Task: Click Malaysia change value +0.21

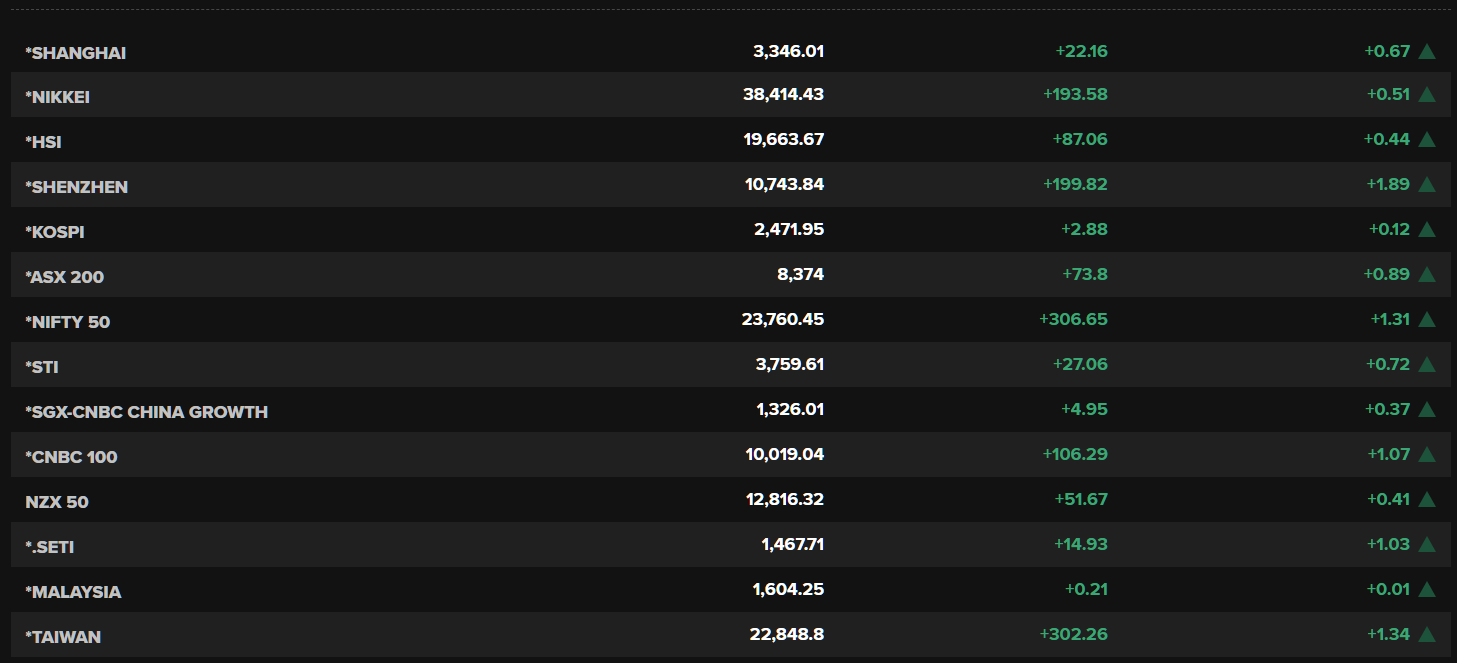Action: coord(1087,589)
